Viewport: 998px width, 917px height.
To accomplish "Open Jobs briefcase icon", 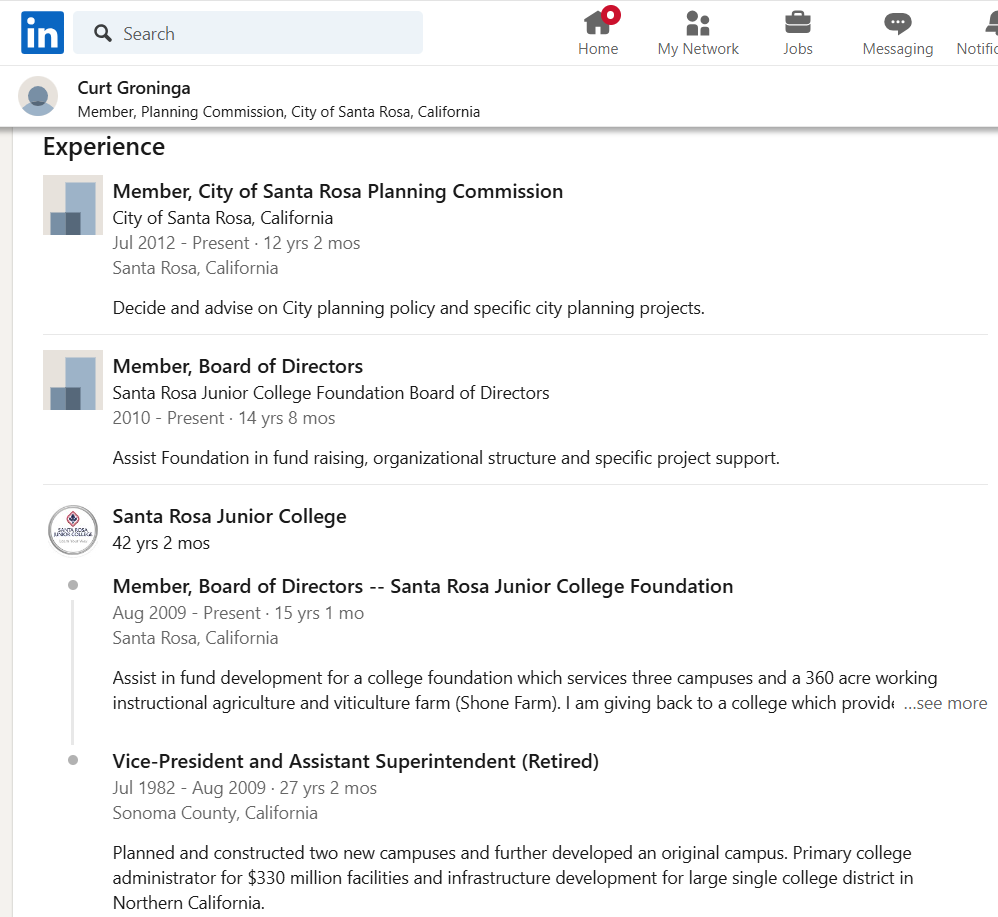I will pos(798,32).
